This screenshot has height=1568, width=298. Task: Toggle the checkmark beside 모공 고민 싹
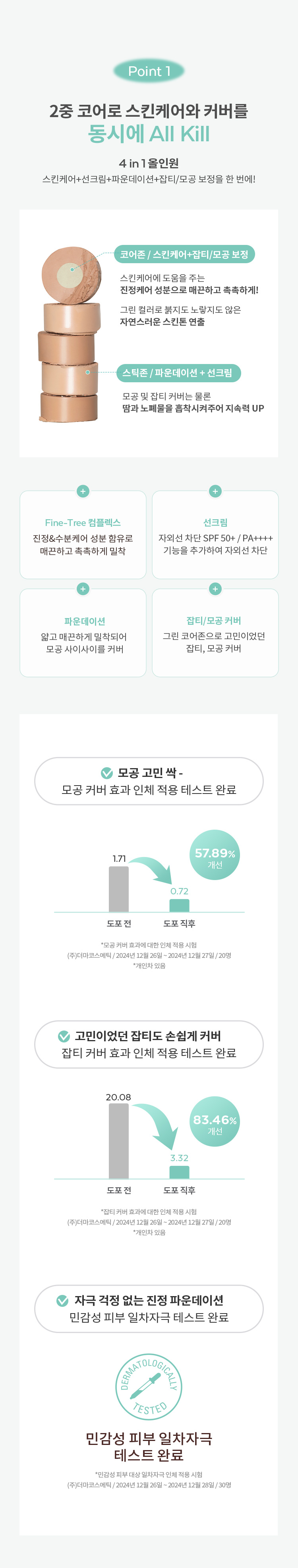coord(106,772)
